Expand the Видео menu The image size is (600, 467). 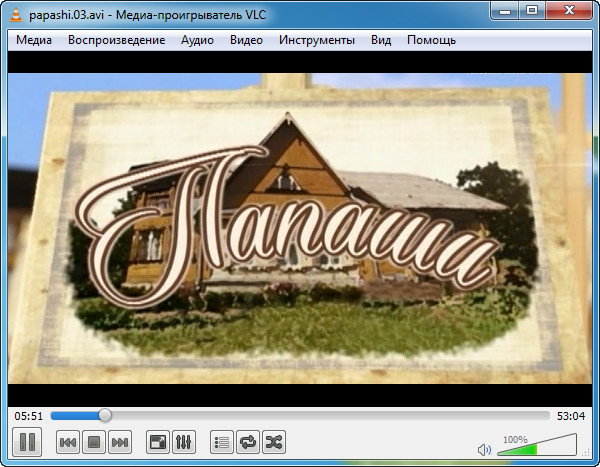(x=246, y=40)
